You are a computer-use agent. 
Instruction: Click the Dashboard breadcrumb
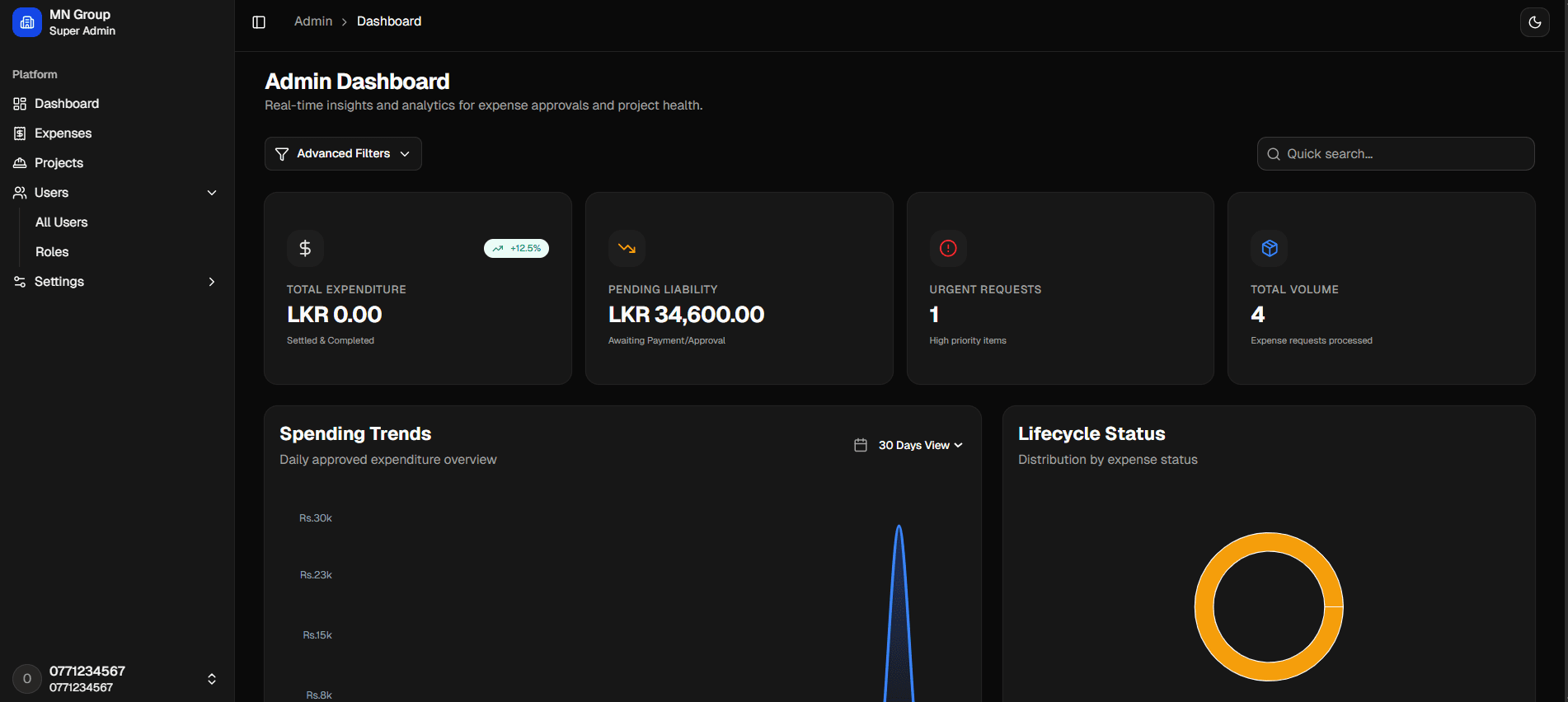389,21
